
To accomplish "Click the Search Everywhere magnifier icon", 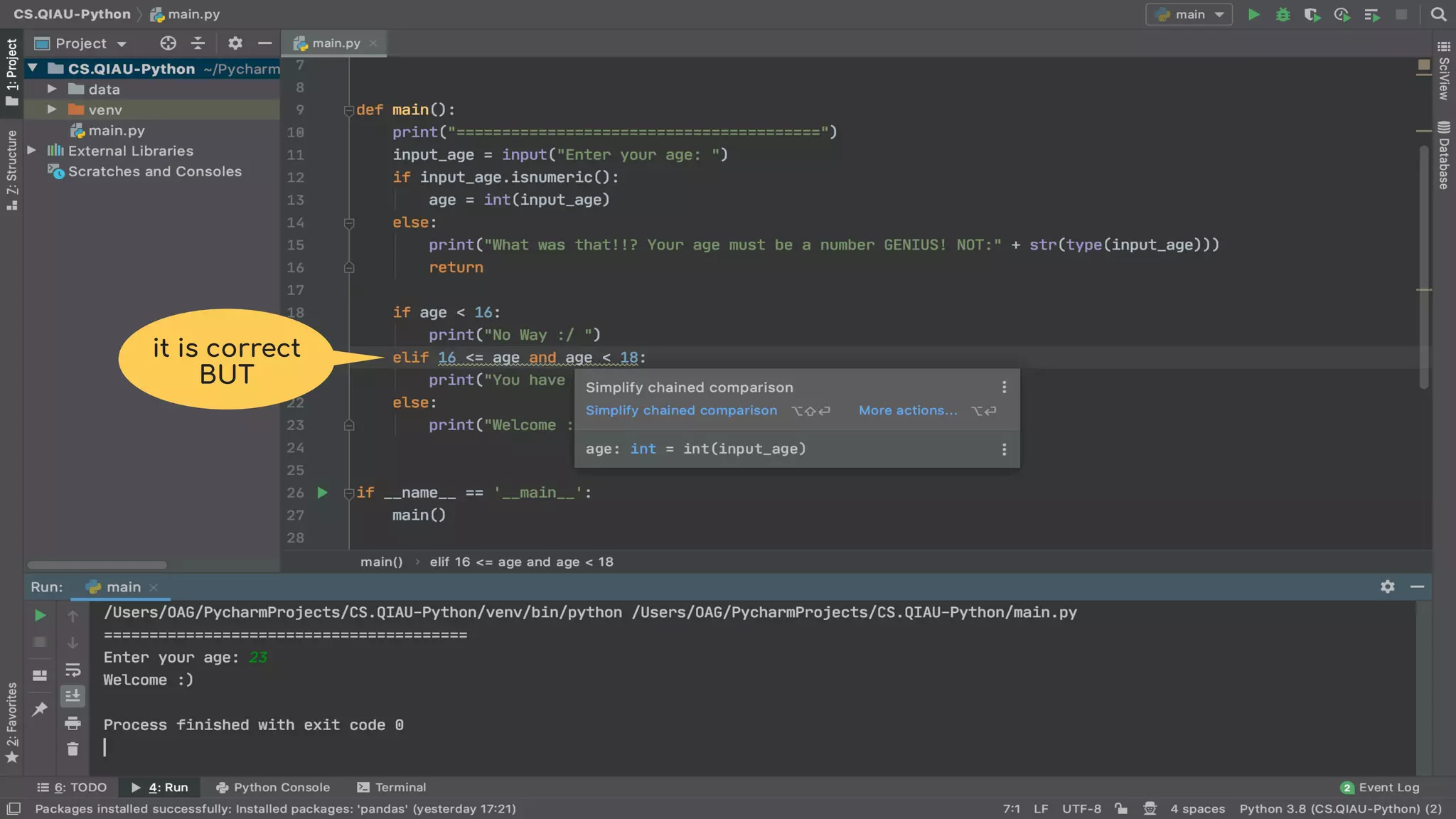I will (1438, 14).
